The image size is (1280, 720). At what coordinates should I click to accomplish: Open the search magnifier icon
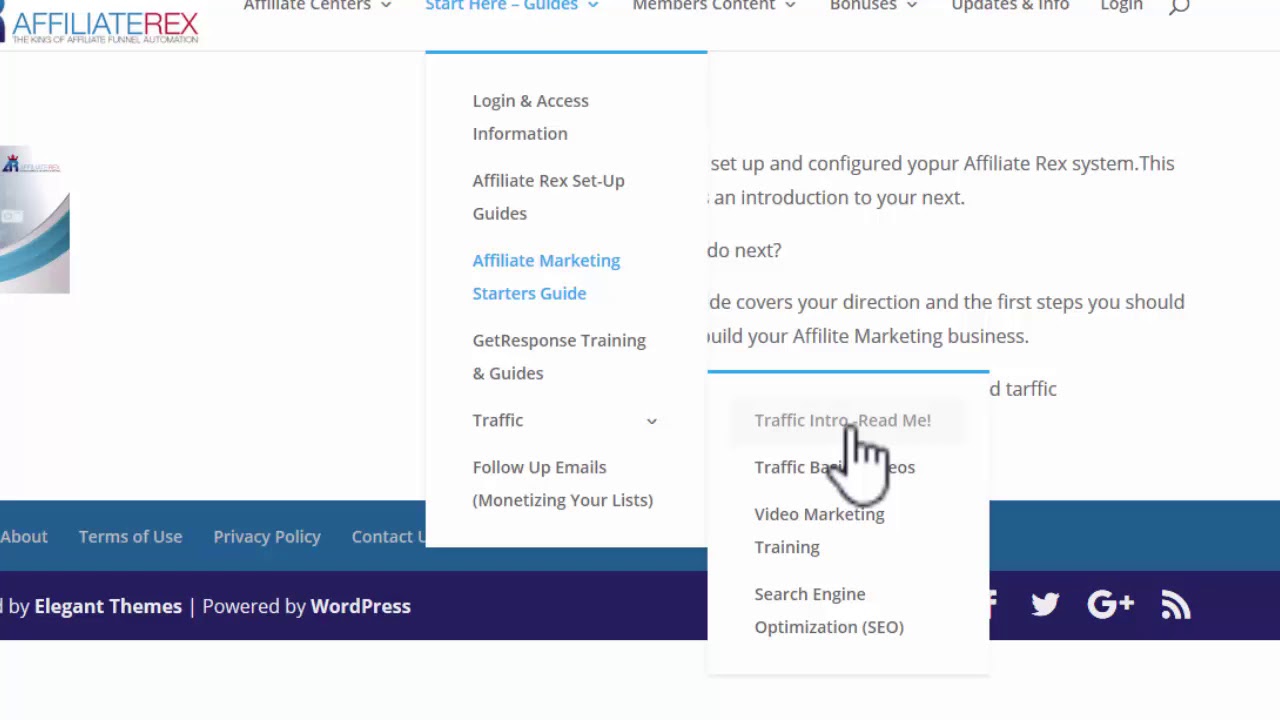coord(1179,6)
